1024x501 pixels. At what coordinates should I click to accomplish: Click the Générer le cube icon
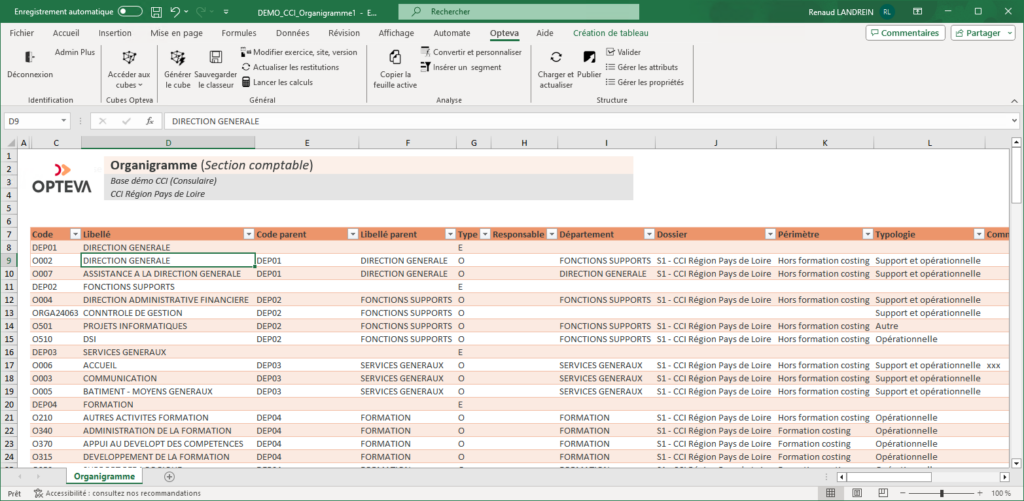177,58
